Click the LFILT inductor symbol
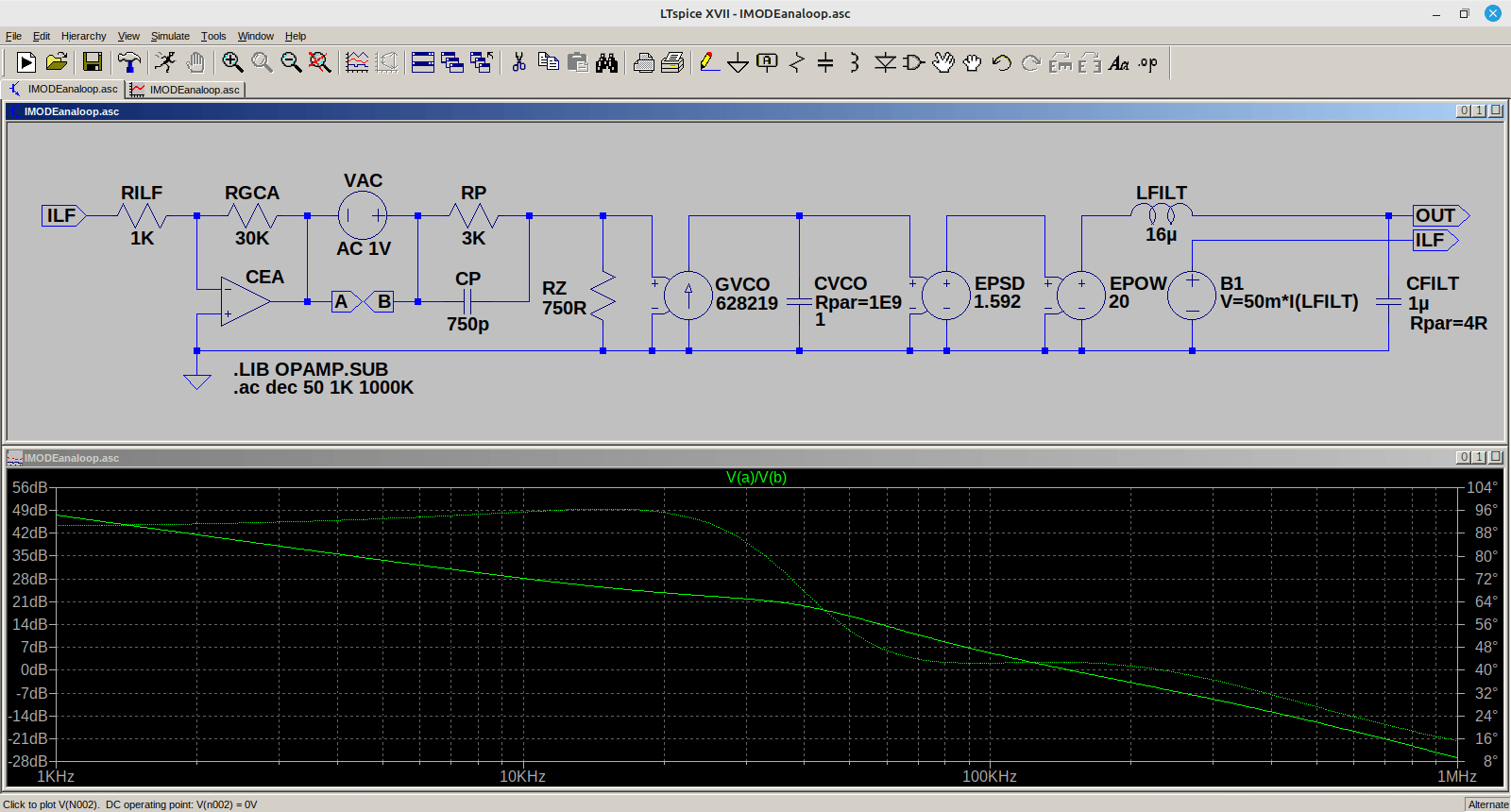Viewport: 1511px width, 812px height. [1162, 214]
